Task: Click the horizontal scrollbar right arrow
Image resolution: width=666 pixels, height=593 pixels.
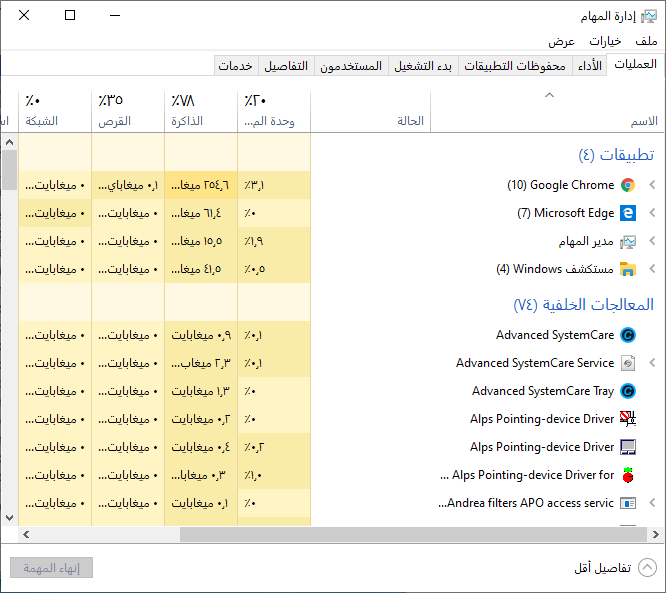Action: 655,534
